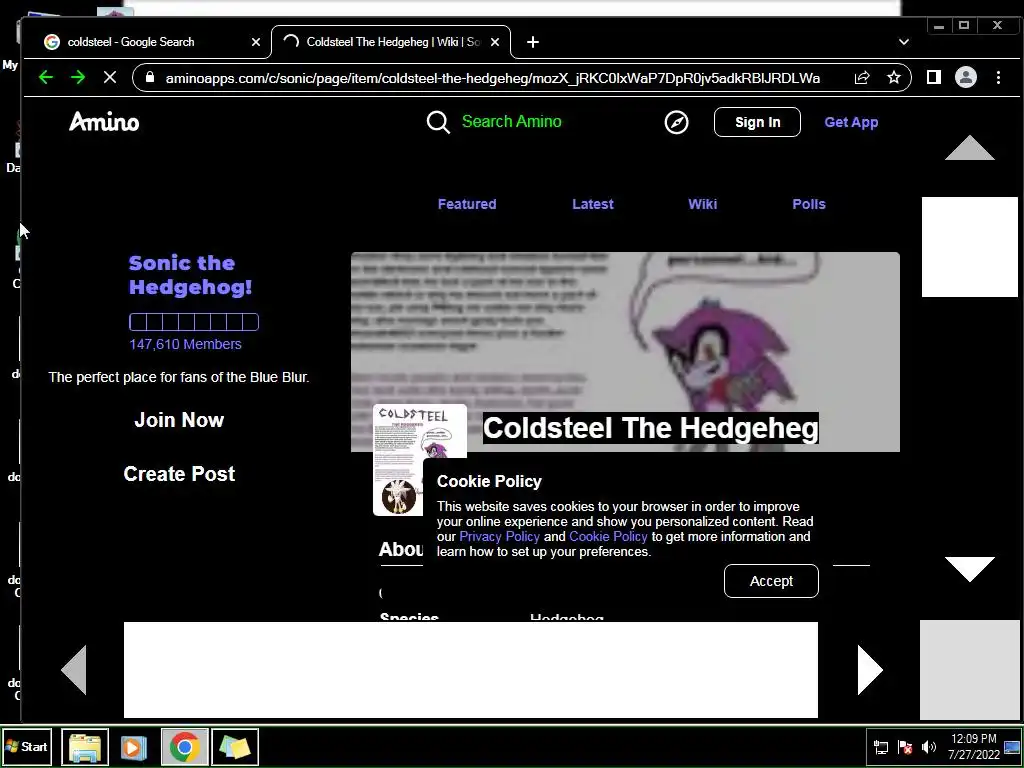Click Create Post
Image resolution: width=1024 pixels, height=768 pixels.
click(x=179, y=474)
